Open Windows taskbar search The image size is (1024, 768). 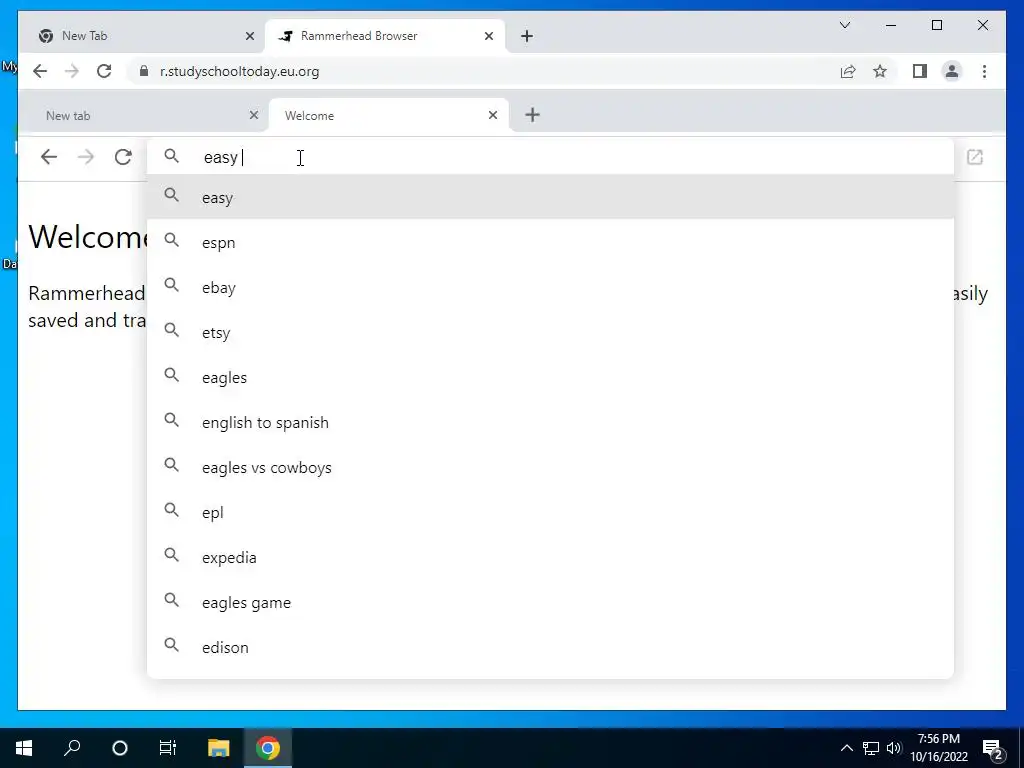pos(72,748)
